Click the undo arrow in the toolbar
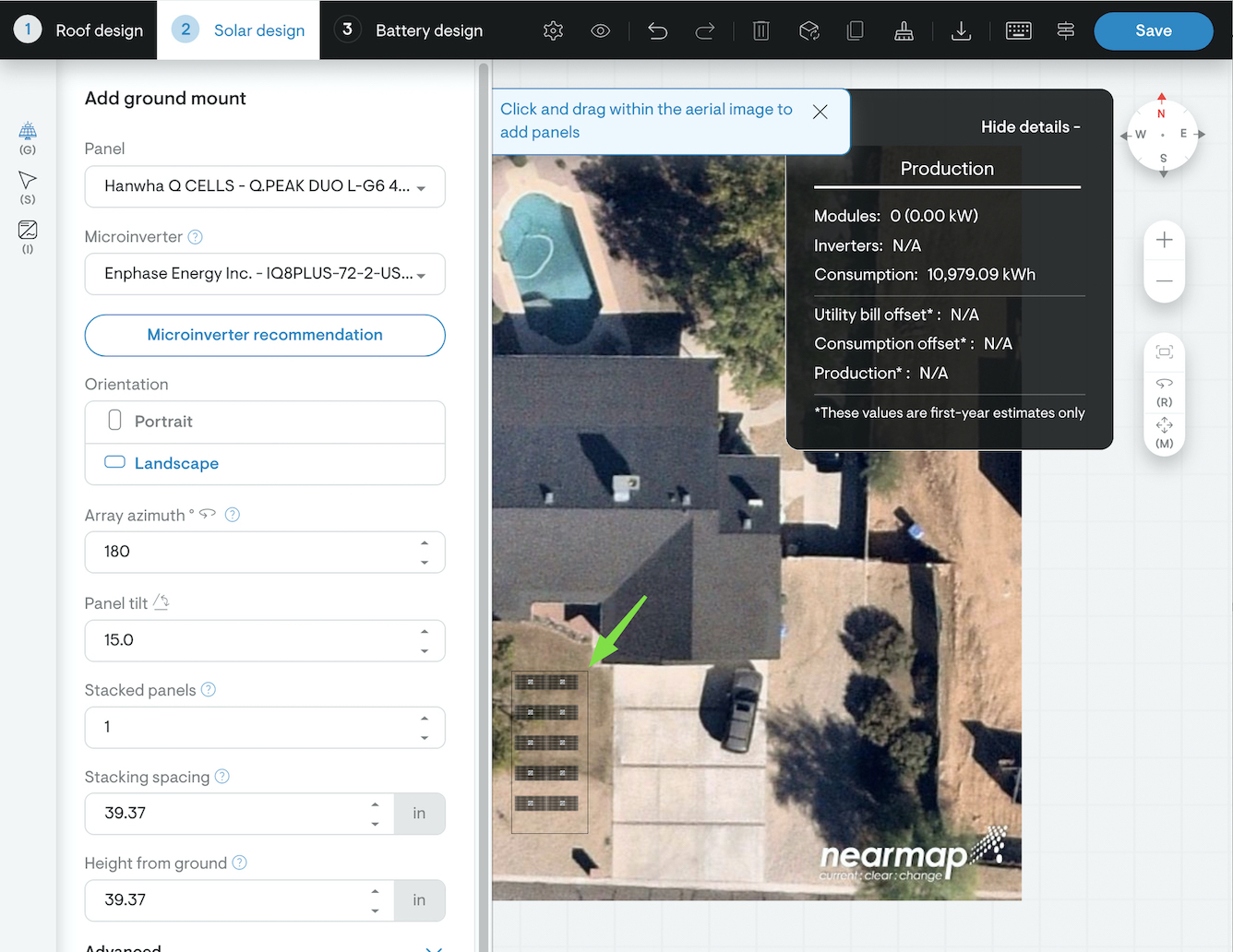Viewport: 1233px width, 952px height. pos(657,30)
